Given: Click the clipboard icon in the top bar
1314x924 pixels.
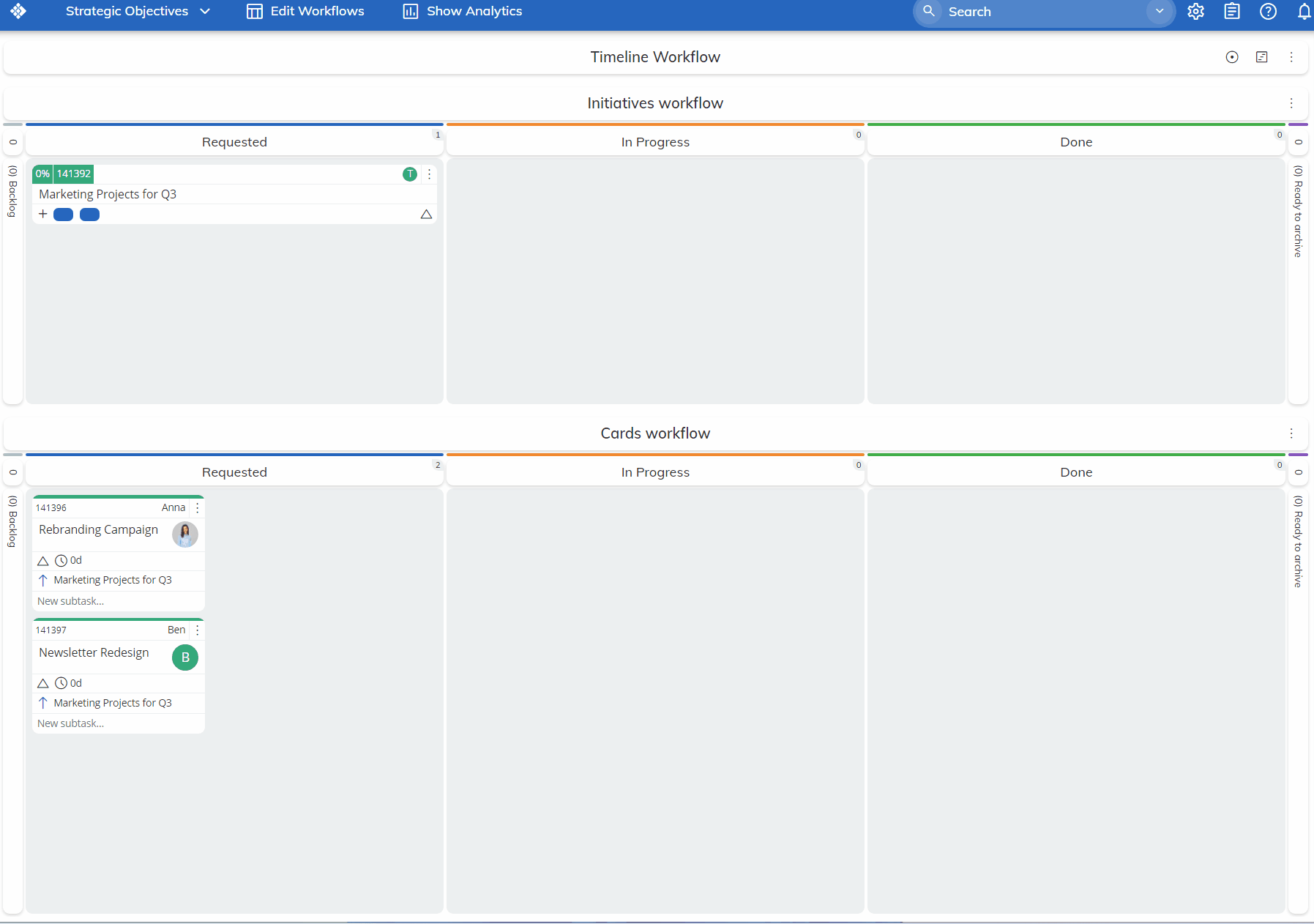Looking at the screenshot, I should click(x=1232, y=12).
